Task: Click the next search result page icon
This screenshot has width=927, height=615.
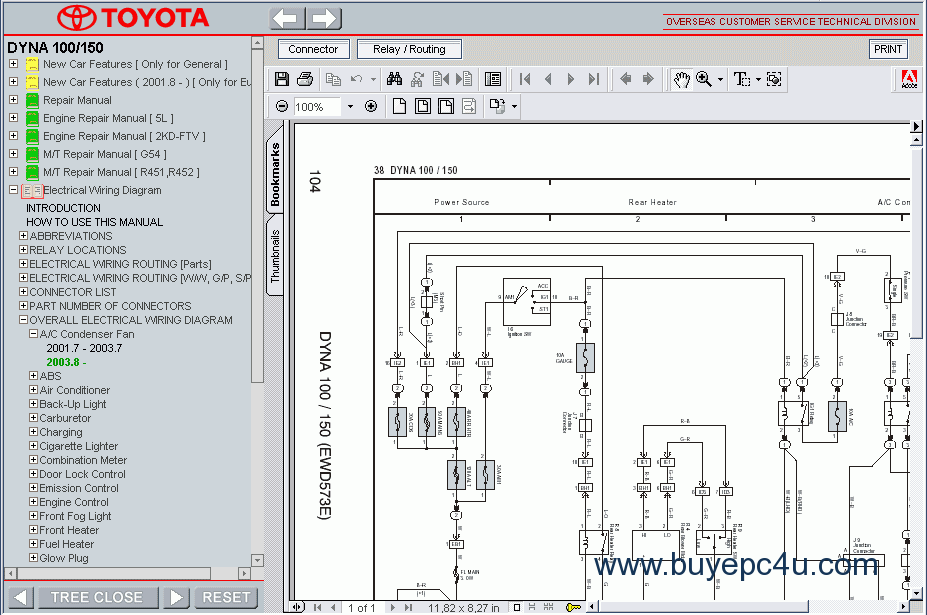Action: pos(464,79)
